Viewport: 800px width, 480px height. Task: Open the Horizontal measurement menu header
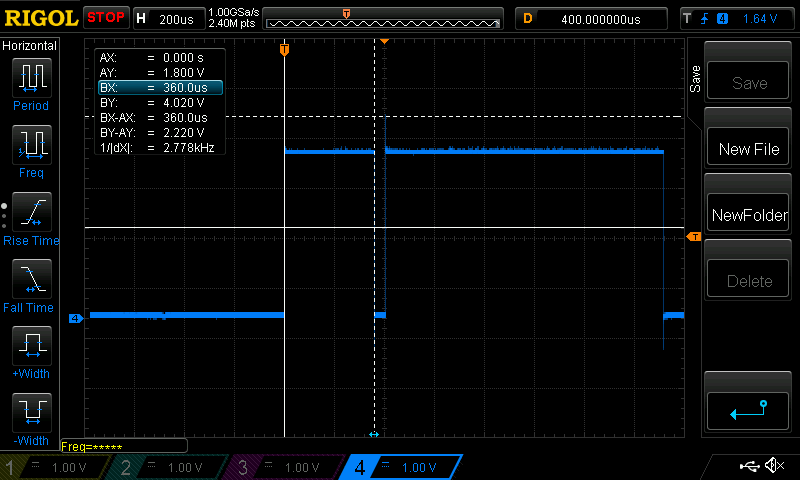point(30,46)
